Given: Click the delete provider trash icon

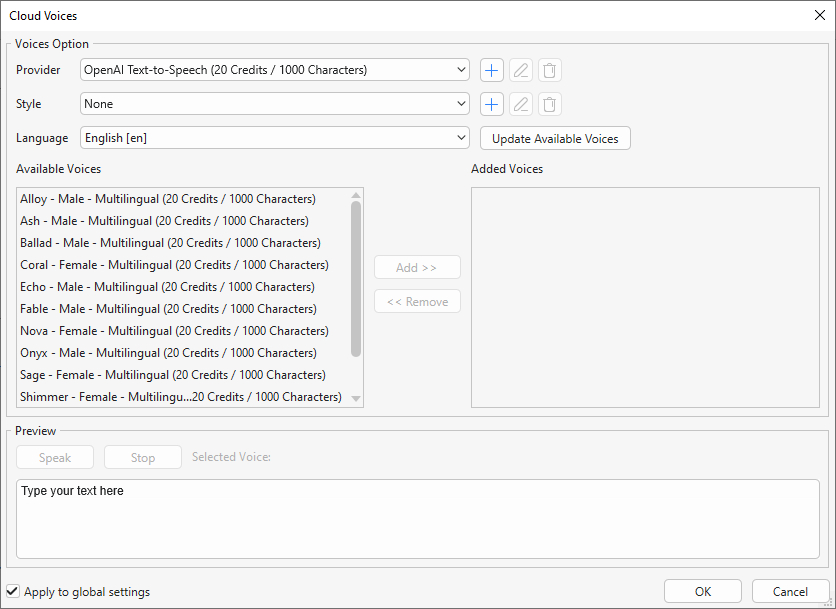Looking at the screenshot, I should click(x=549, y=70).
